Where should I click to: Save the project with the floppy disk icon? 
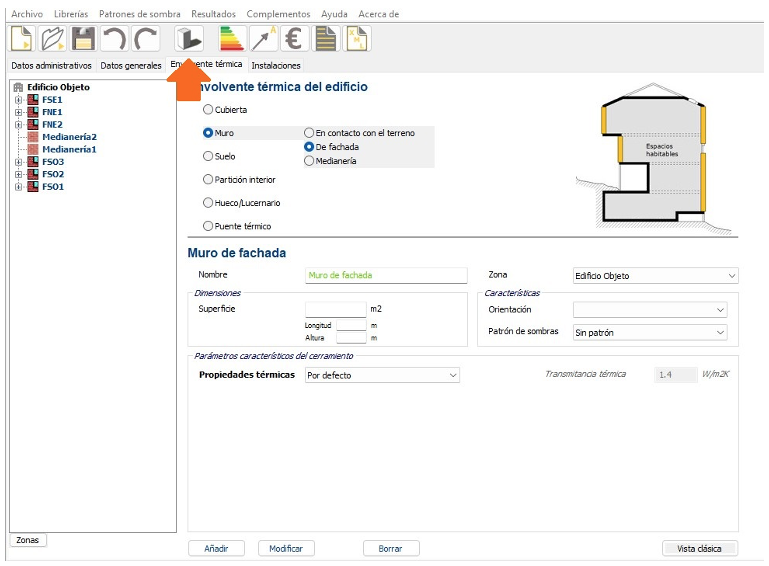[84, 38]
